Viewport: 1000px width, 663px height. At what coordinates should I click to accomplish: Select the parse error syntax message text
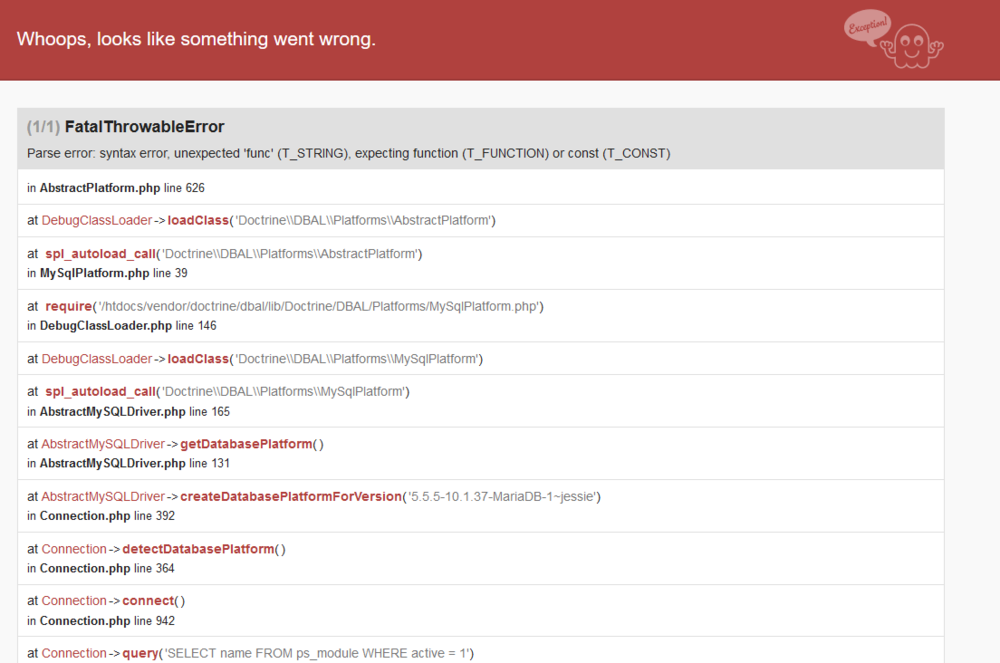click(348, 153)
